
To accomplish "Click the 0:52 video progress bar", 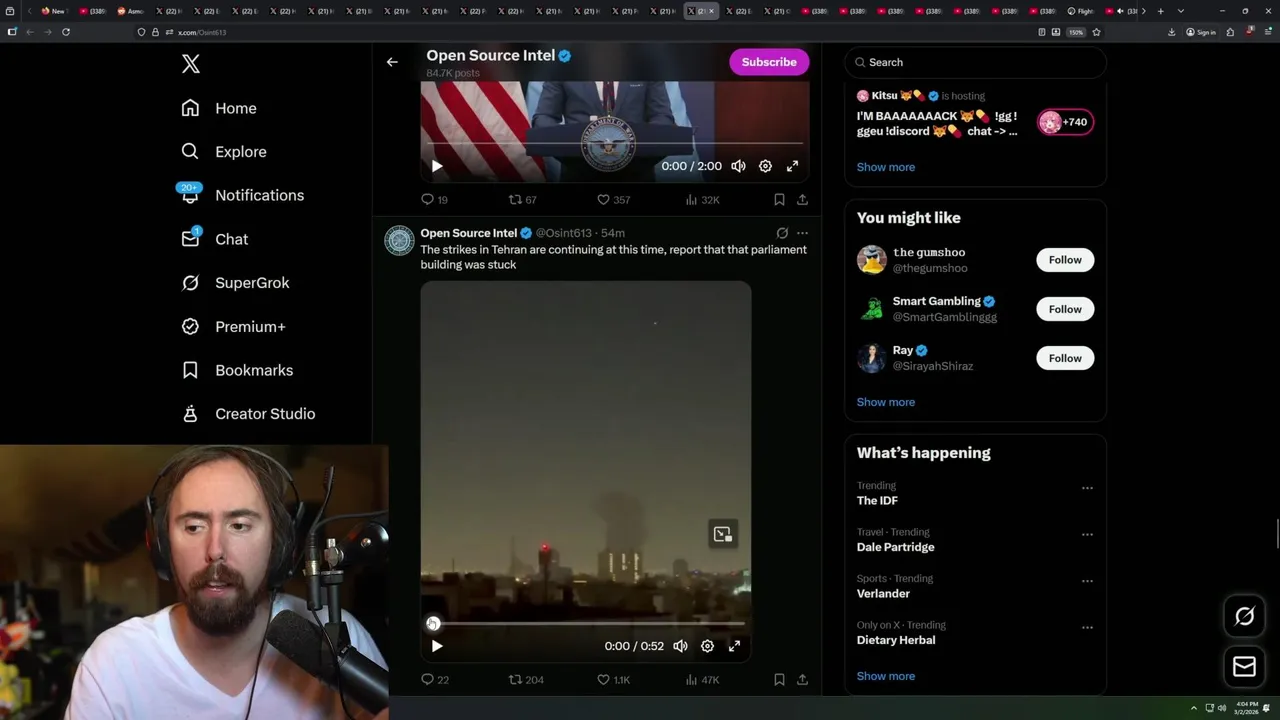I will [x=586, y=623].
